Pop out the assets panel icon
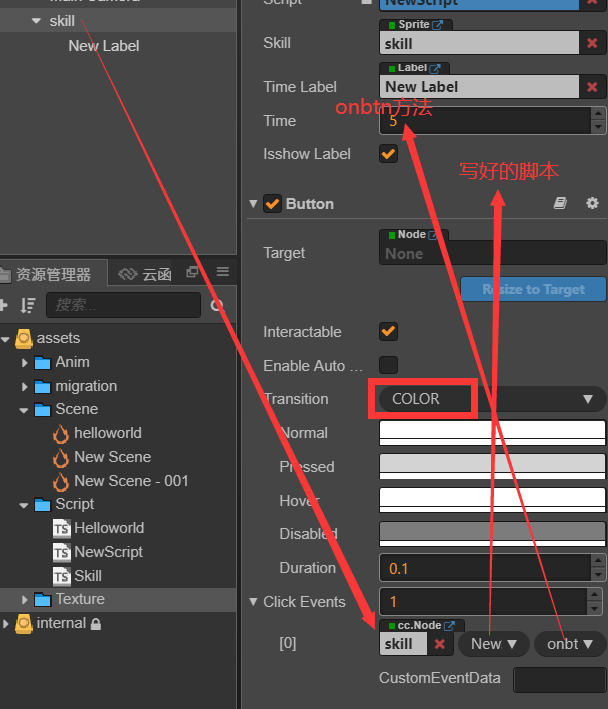This screenshot has width=608, height=709. [x=192, y=272]
